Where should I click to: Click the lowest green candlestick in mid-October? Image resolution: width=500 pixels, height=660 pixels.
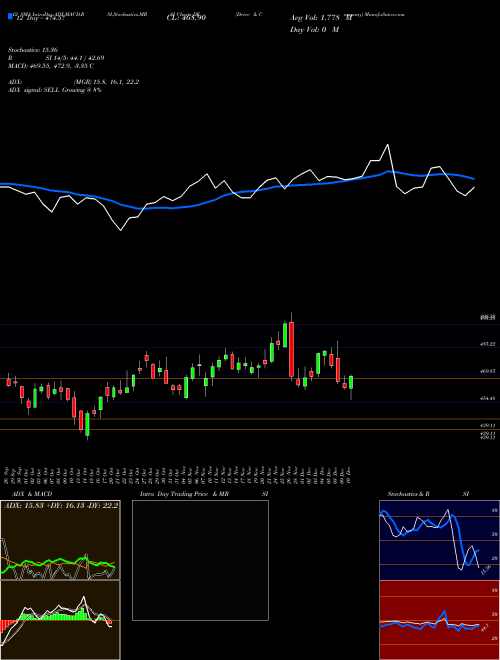(x=88, y=424)
